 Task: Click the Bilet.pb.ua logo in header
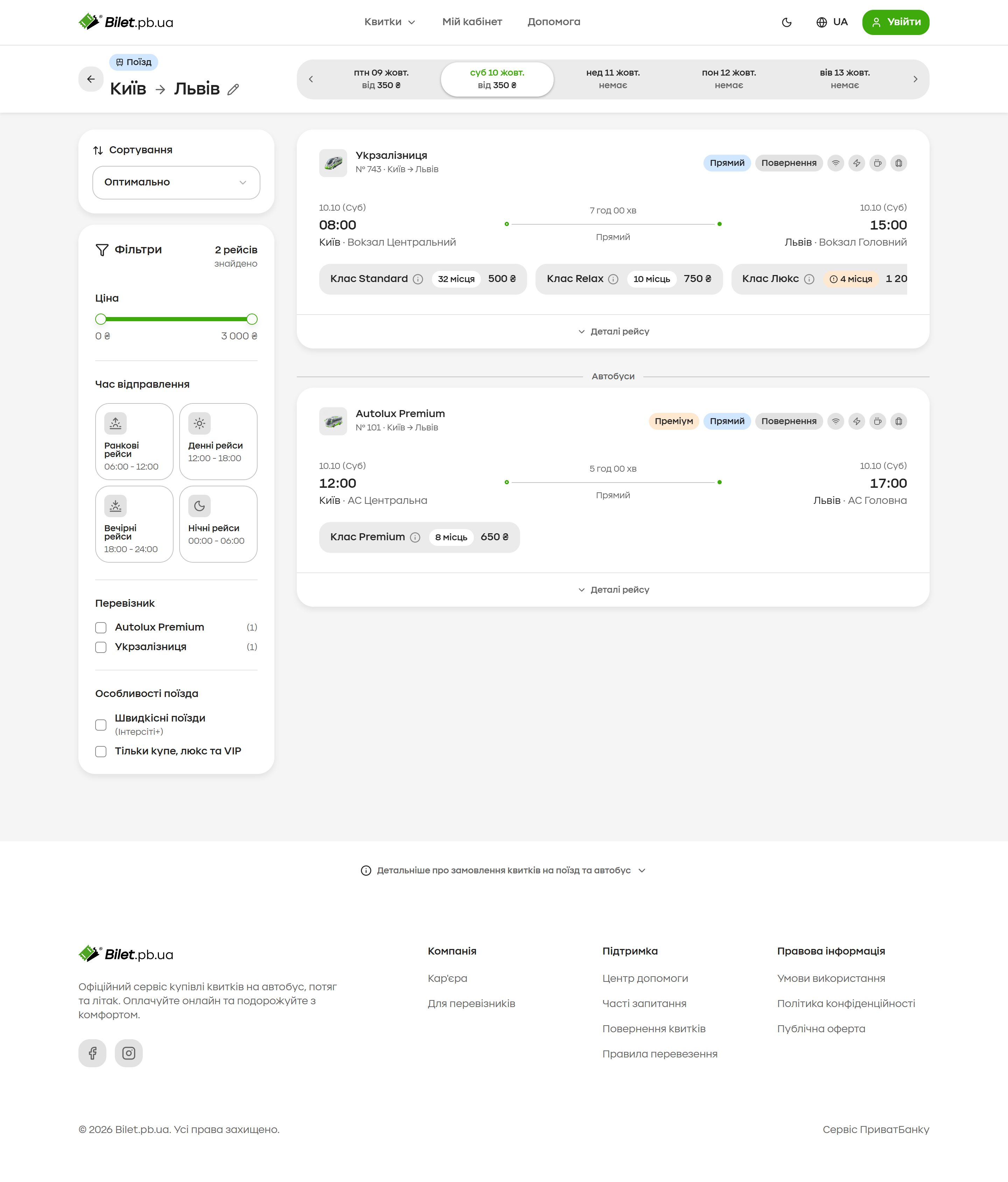[126, 22]
